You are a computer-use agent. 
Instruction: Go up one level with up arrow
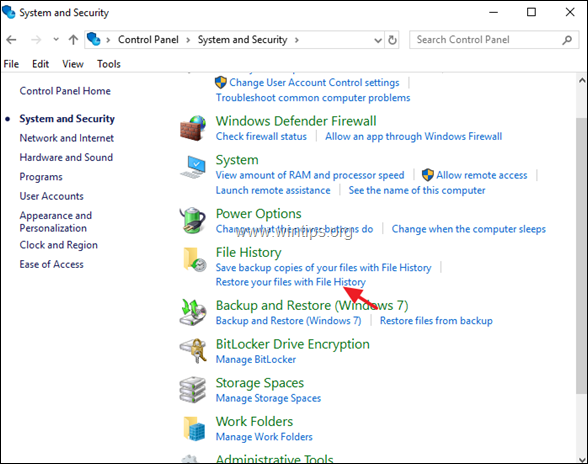point(74,39)
